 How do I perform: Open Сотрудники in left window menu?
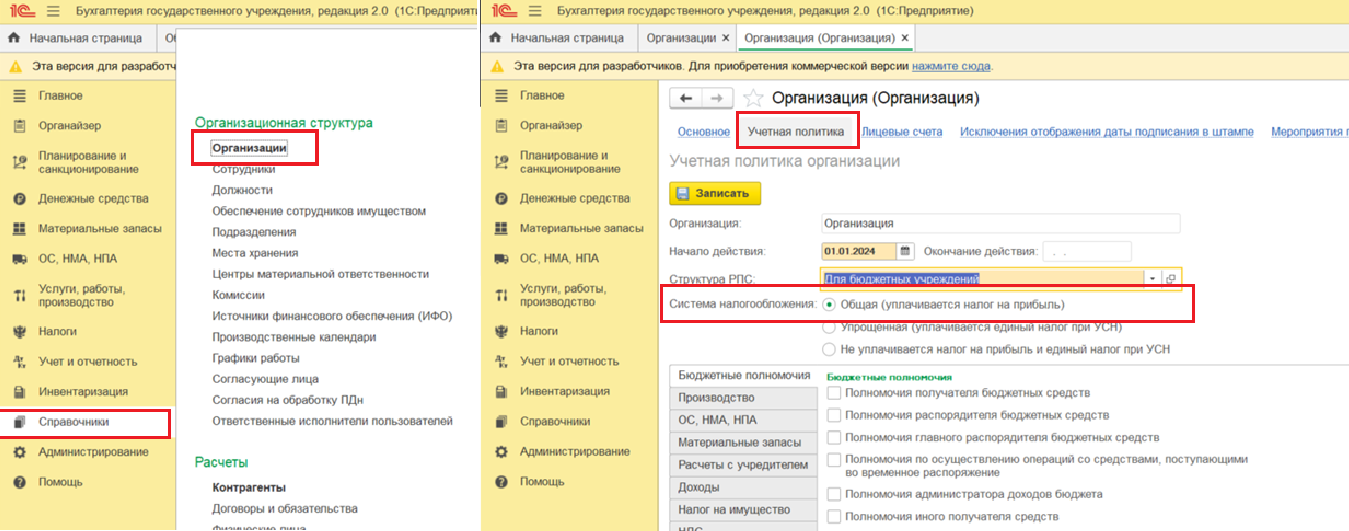pos(243,169)
